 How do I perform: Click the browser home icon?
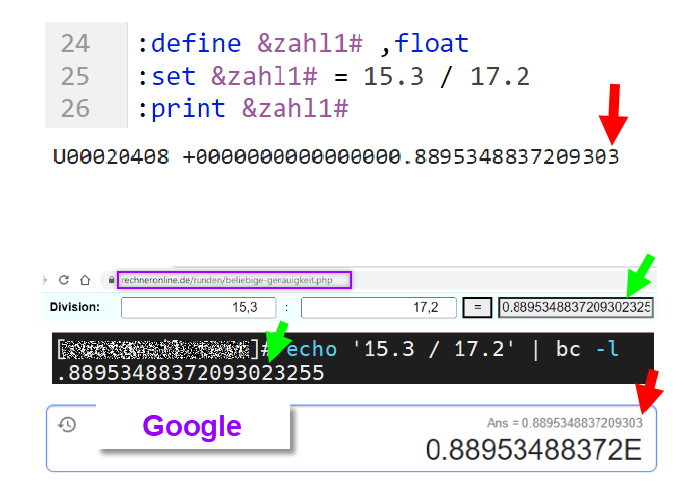(85, 280)
